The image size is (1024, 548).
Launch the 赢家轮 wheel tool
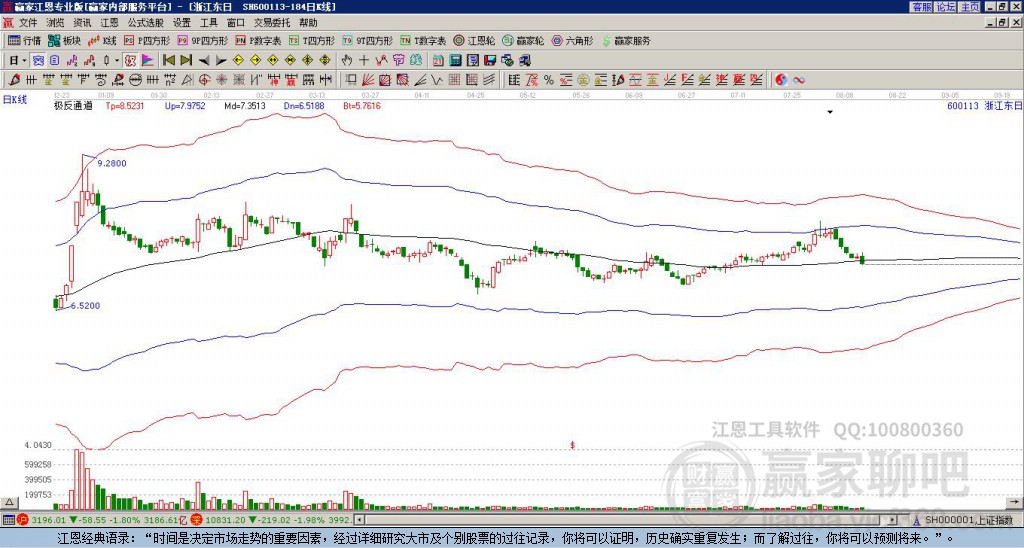(x=523, y=40)
